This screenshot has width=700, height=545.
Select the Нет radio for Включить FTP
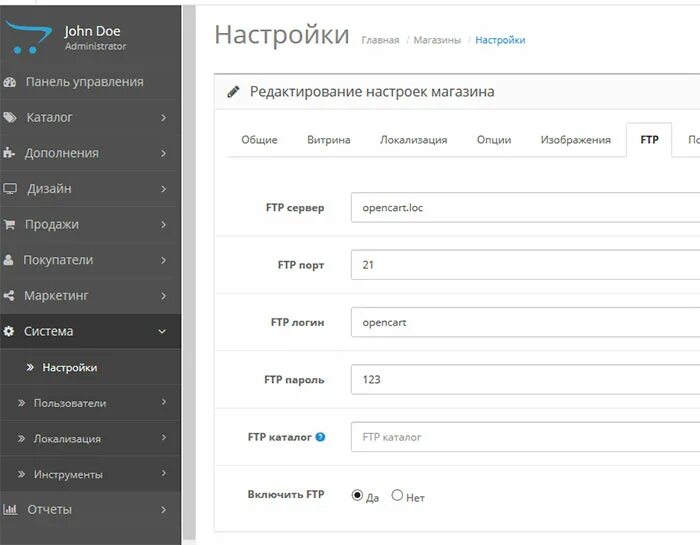tap(397, 495)
